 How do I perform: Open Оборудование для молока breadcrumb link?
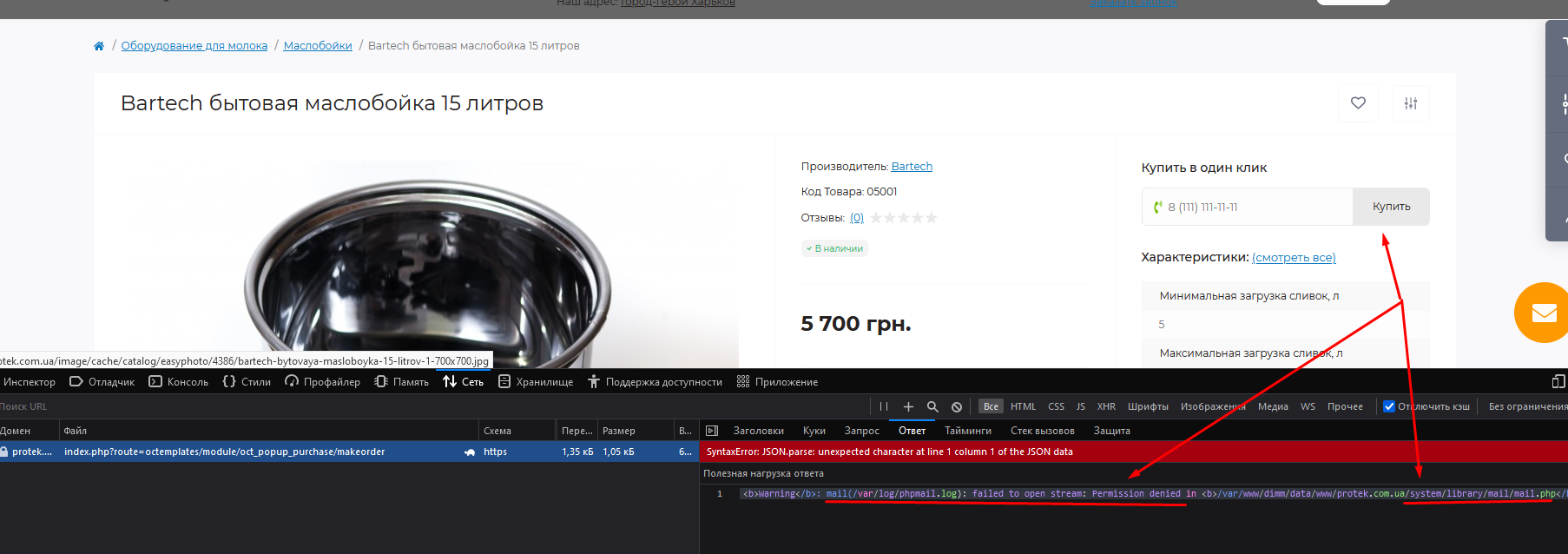tap(194, 46)
